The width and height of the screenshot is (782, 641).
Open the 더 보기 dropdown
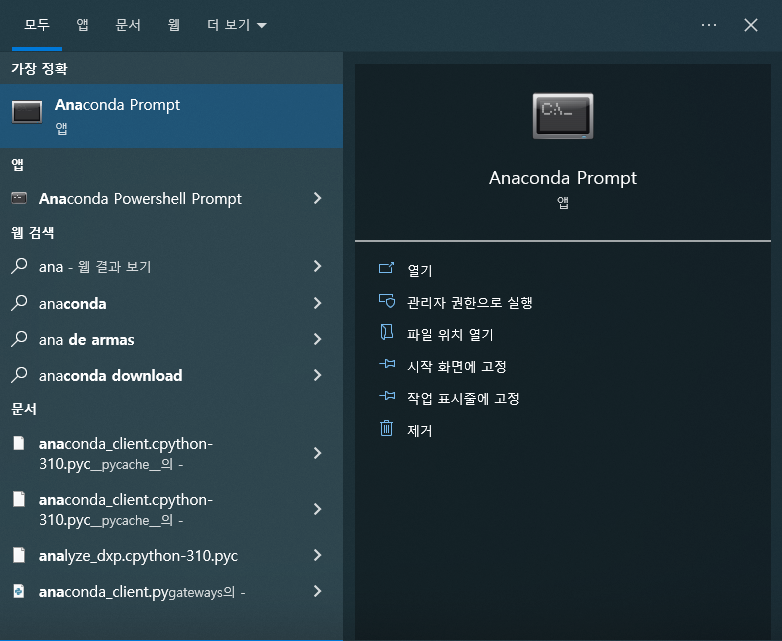click(237, 25)
